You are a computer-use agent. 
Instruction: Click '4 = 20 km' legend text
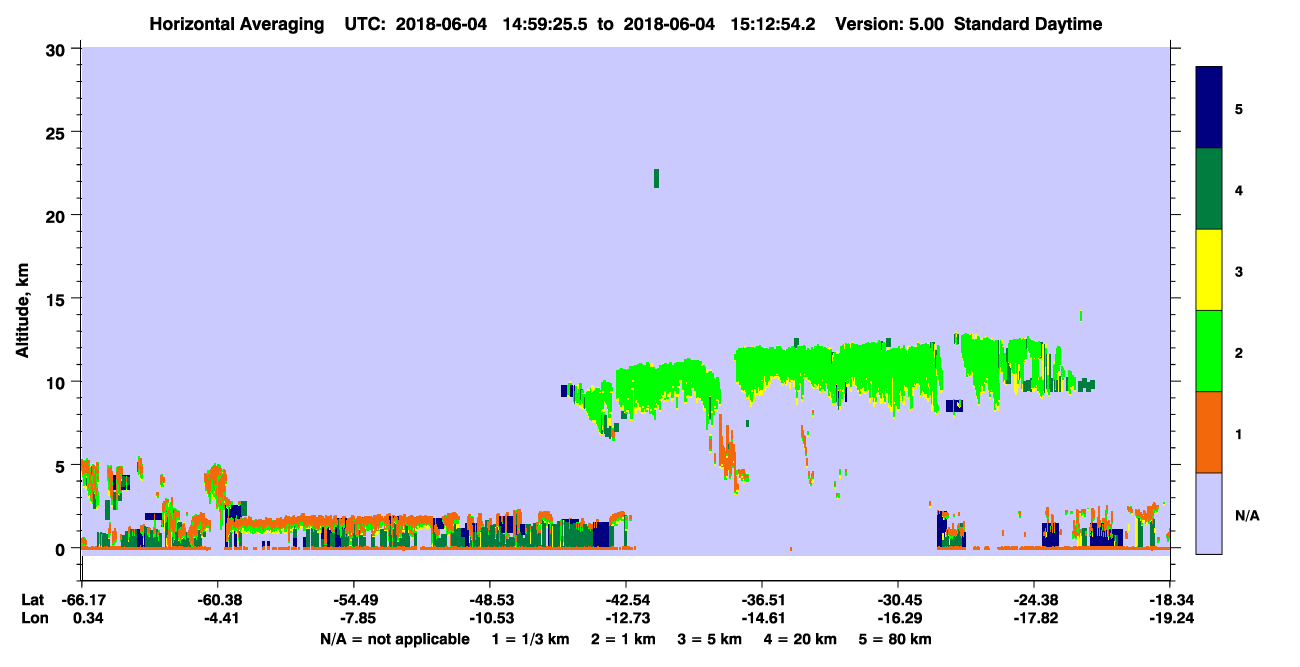[x=801, y=639]
